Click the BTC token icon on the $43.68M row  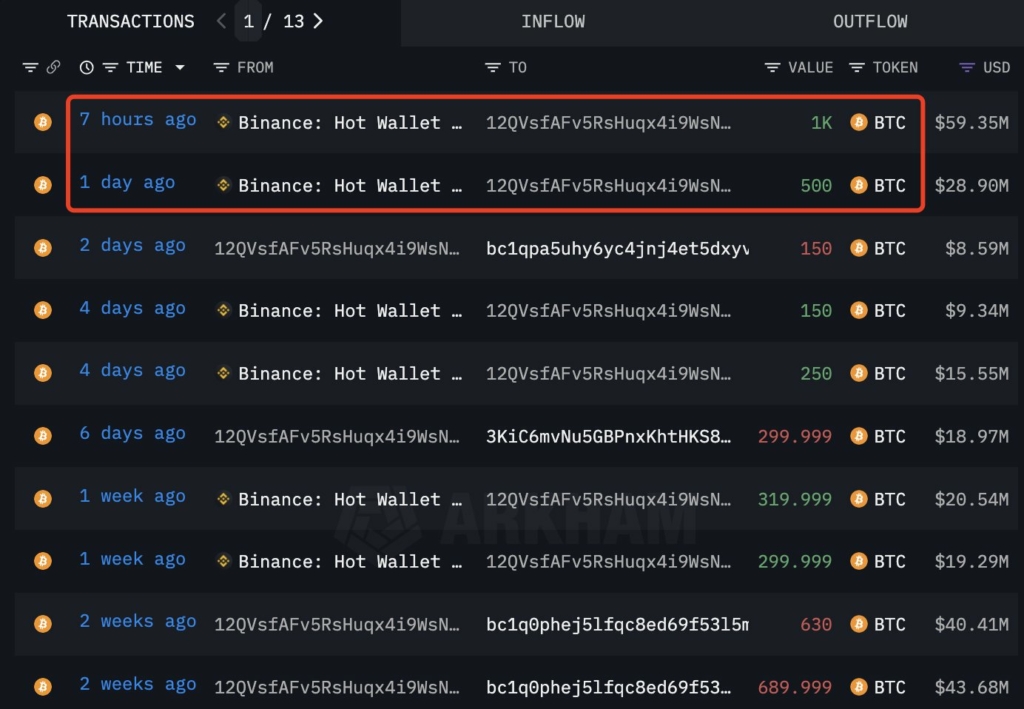pos(859,687)
